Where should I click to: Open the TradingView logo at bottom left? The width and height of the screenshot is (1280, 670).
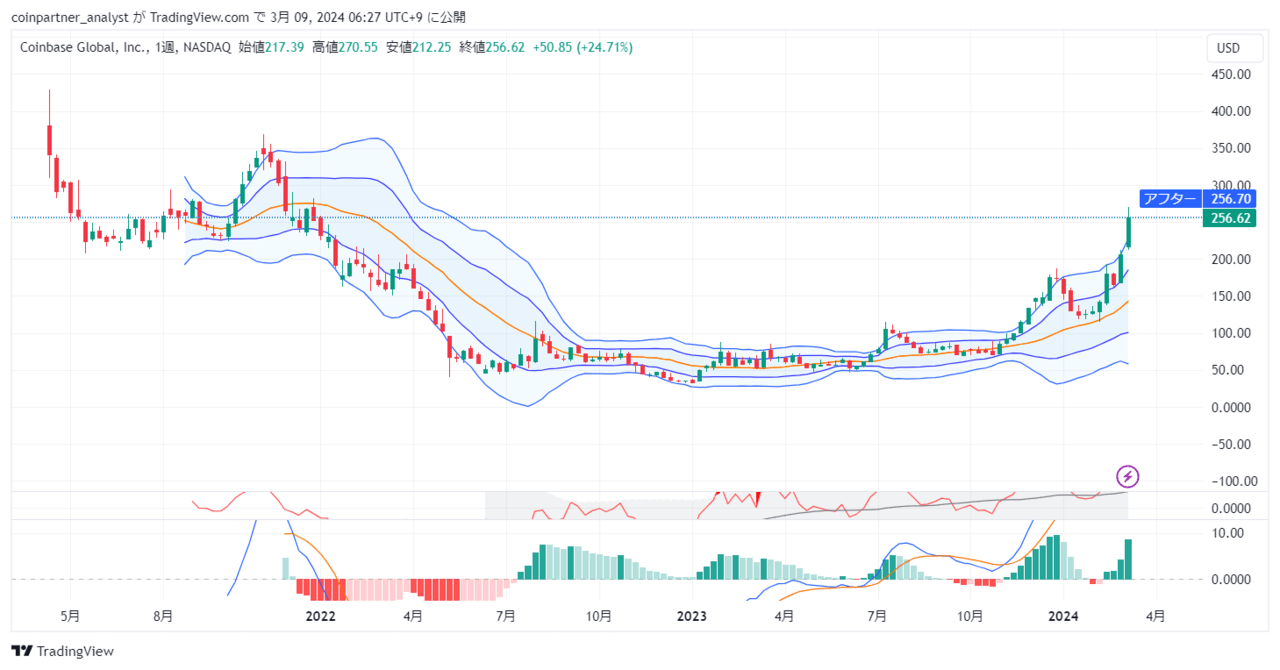pos(60,651)
